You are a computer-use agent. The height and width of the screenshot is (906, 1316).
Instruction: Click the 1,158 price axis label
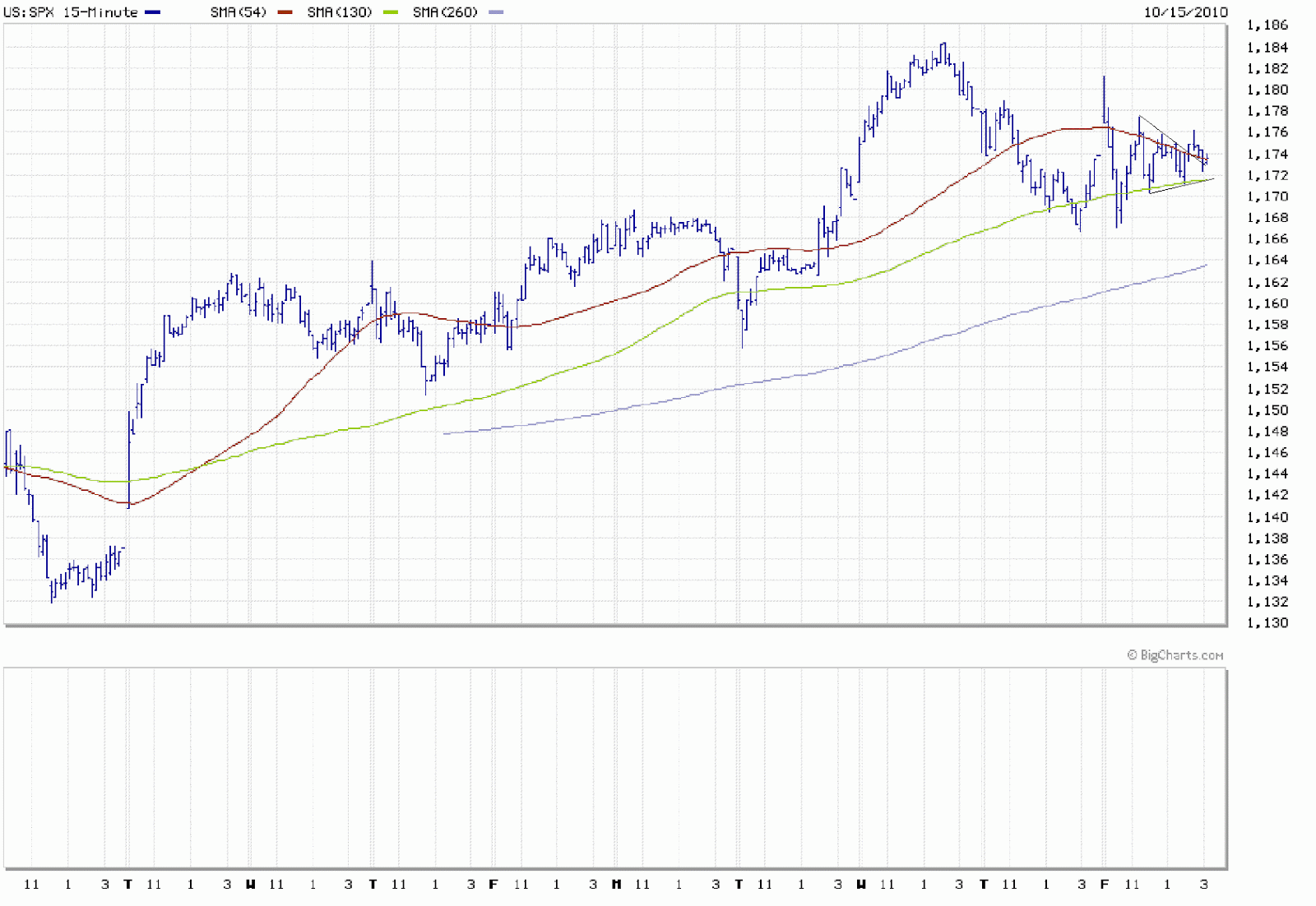(x=1267, y=325)
